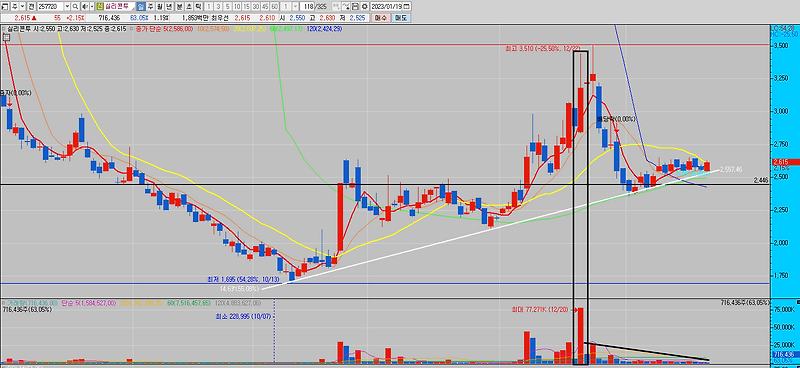Image resolution: width=800 pixels, height=368 pixels.
Task: Choose the 60 interval button
Action: (x=274, y=6)
